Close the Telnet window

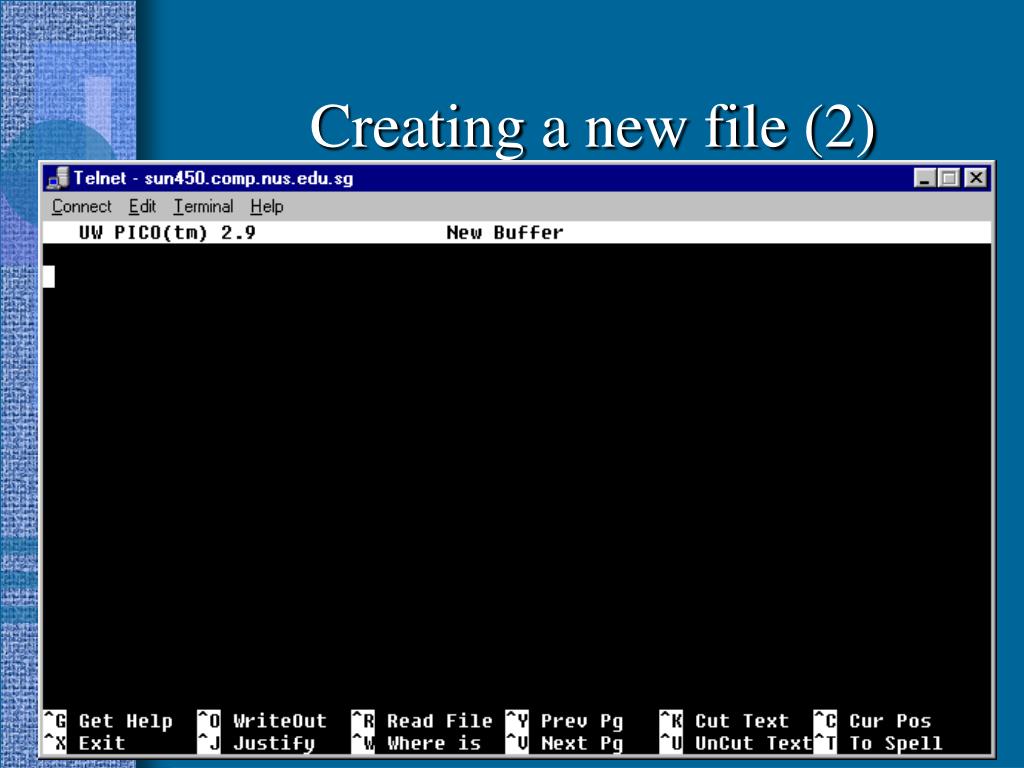[x=976, y=178]
